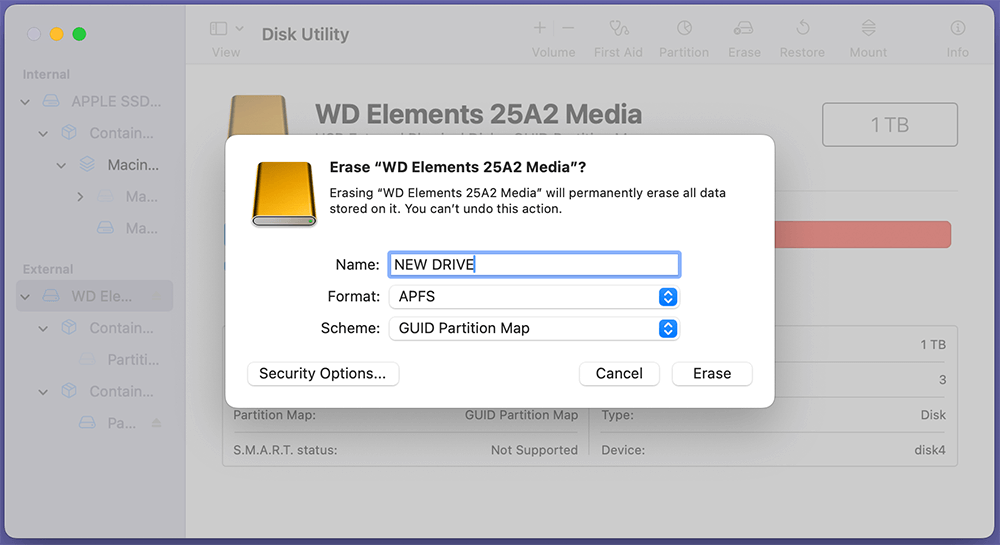Screen dimensions: 1000x545
Task: Open View options dropdown chevron
Action: [x=240, y=29]
